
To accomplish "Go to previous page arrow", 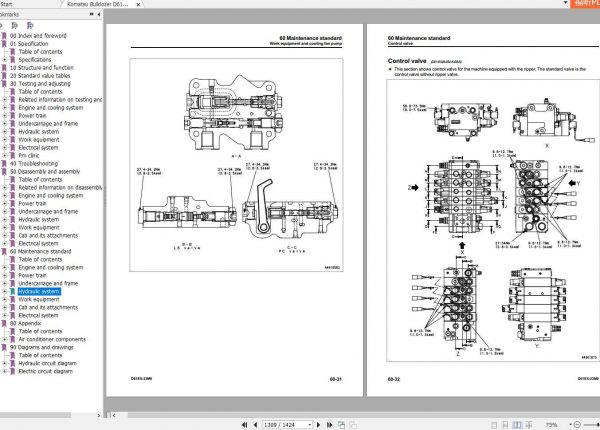I will pyautogui.click(x=255, y=425).
